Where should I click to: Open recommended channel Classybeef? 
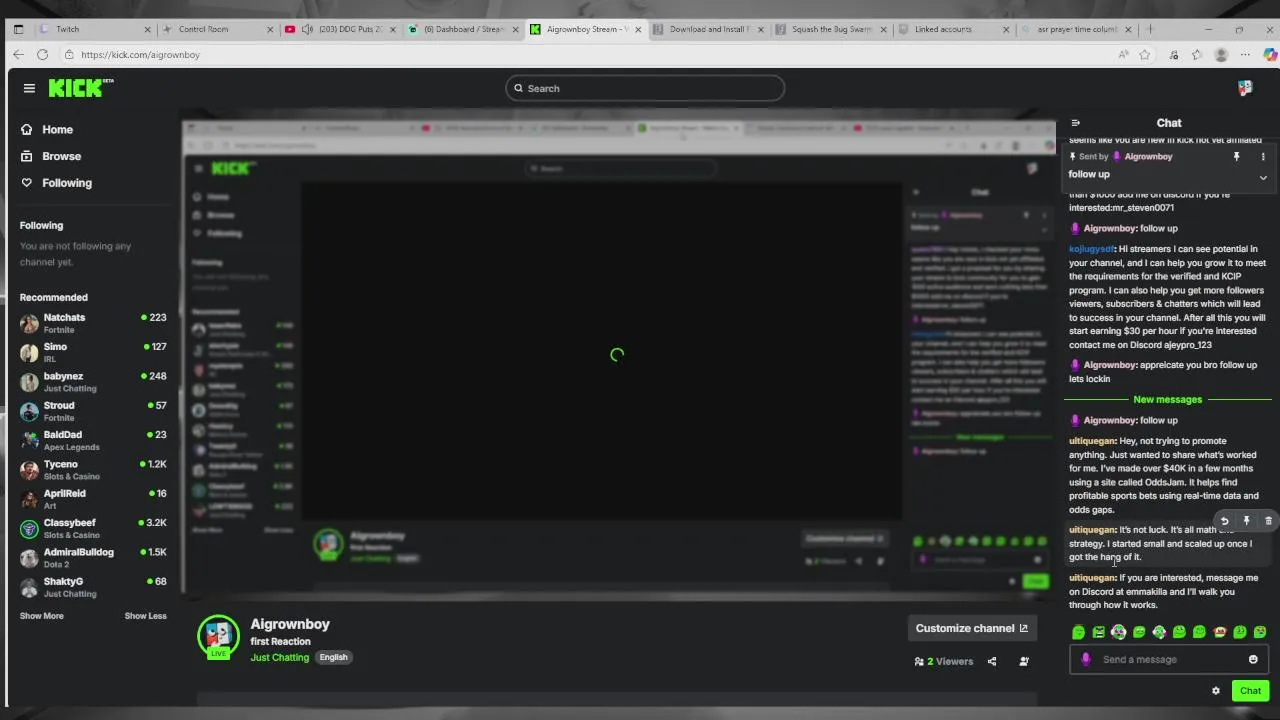(93, 528)
